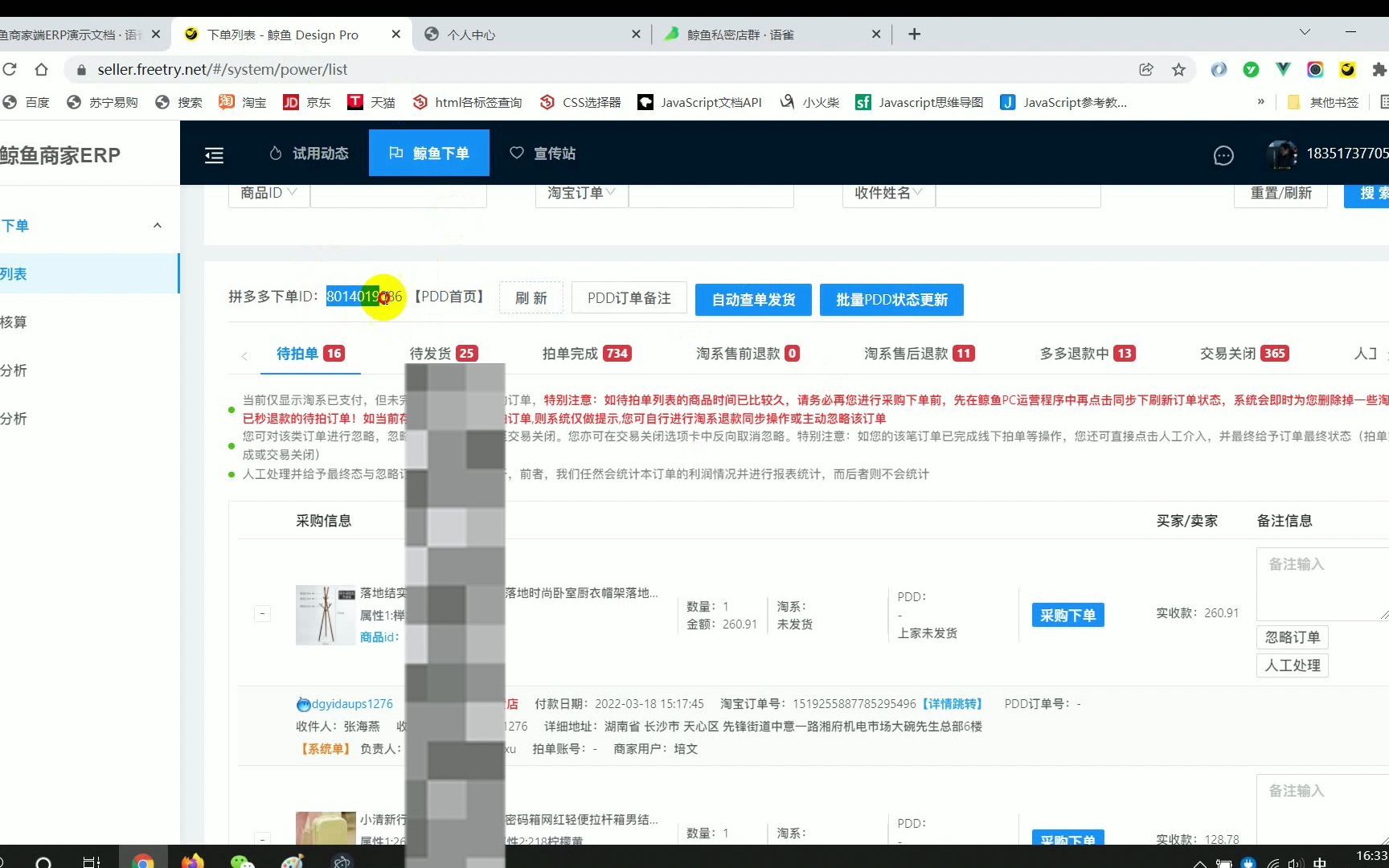Screen dimensions: 1389x868
Task: Open the html各标签查询 bookmark
Action: coord(468,102)
